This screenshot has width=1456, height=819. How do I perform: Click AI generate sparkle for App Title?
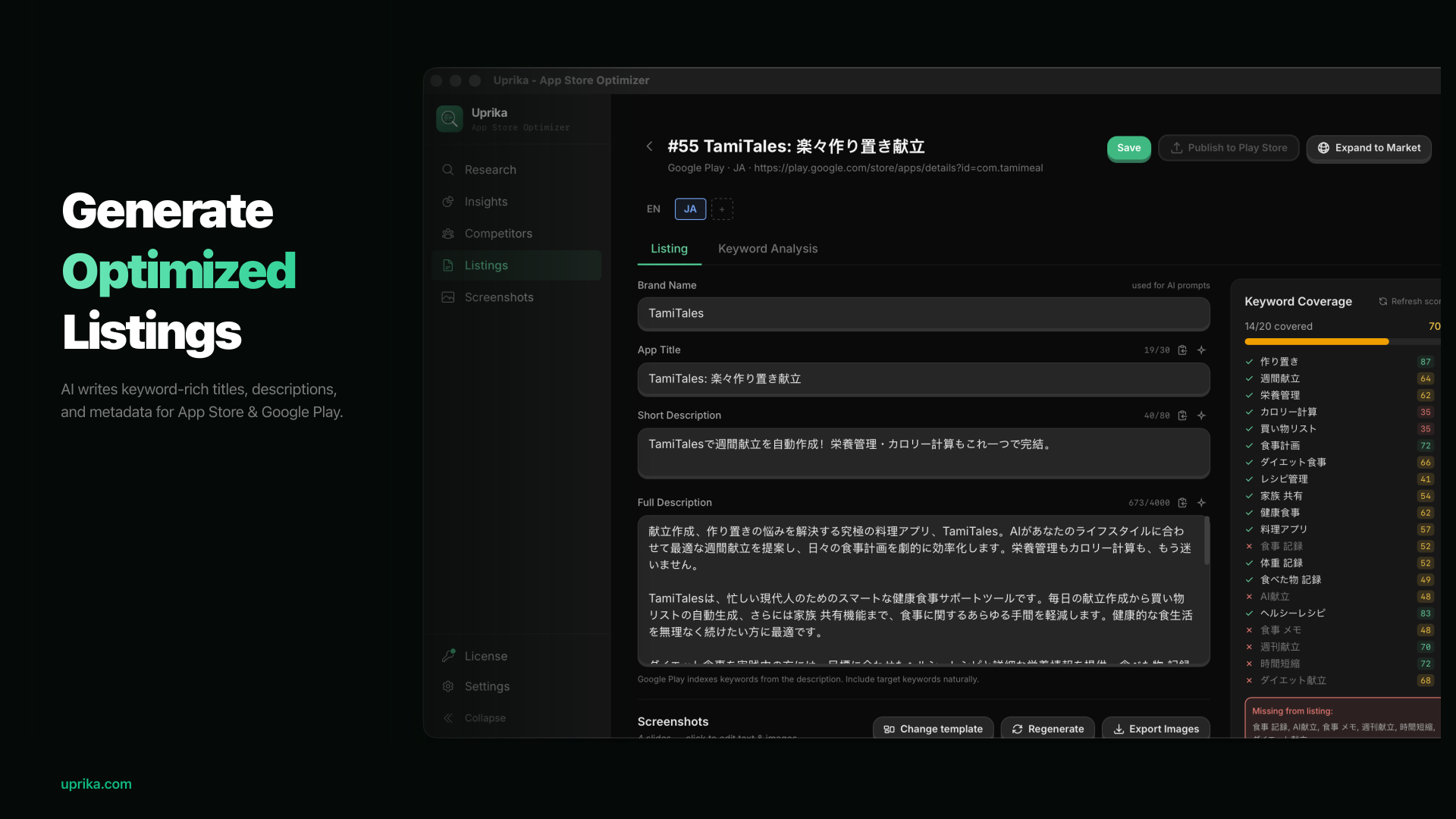point(1201,350)
